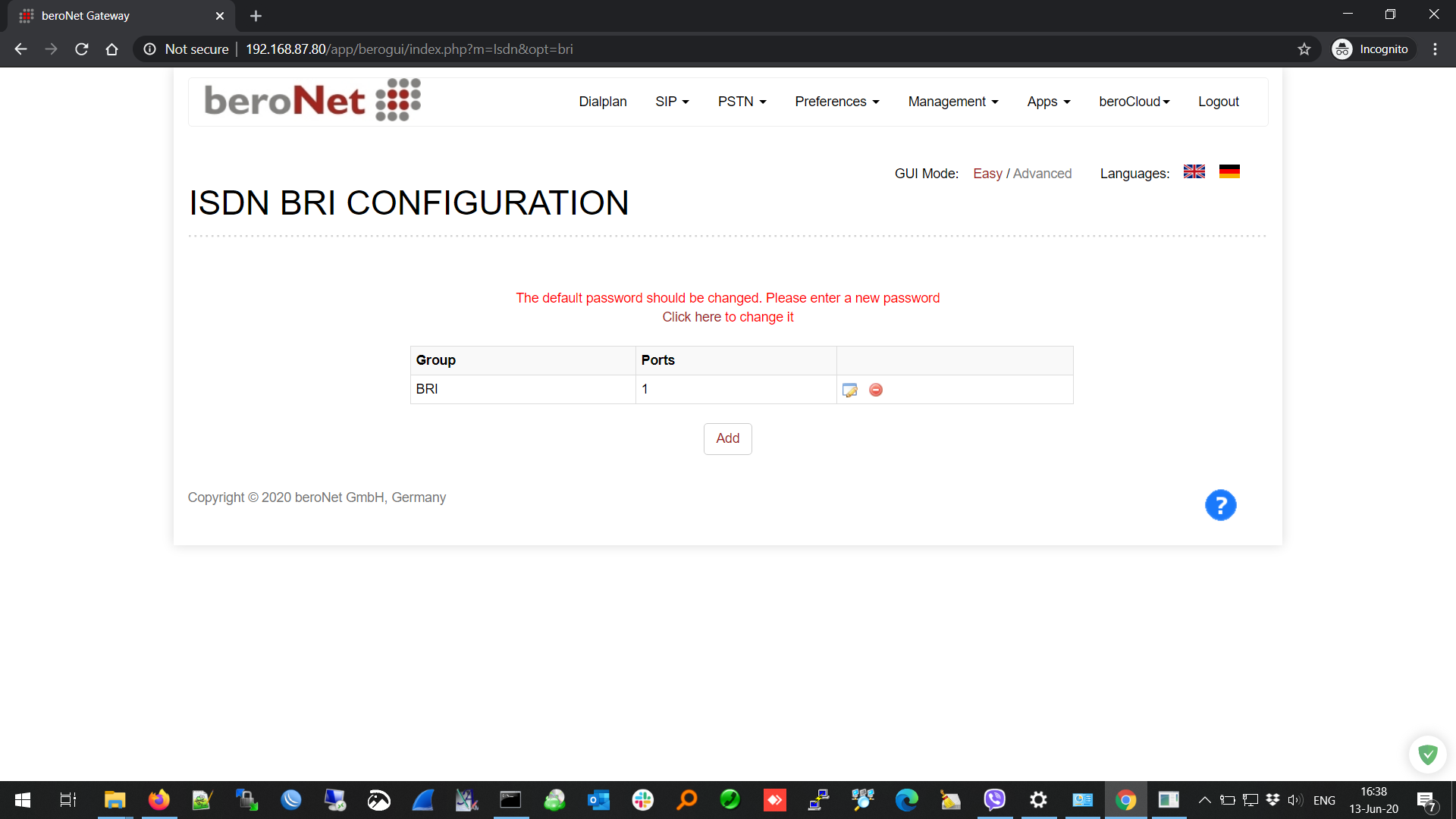Switch GUI mode to Advanced

(1042, 174)
